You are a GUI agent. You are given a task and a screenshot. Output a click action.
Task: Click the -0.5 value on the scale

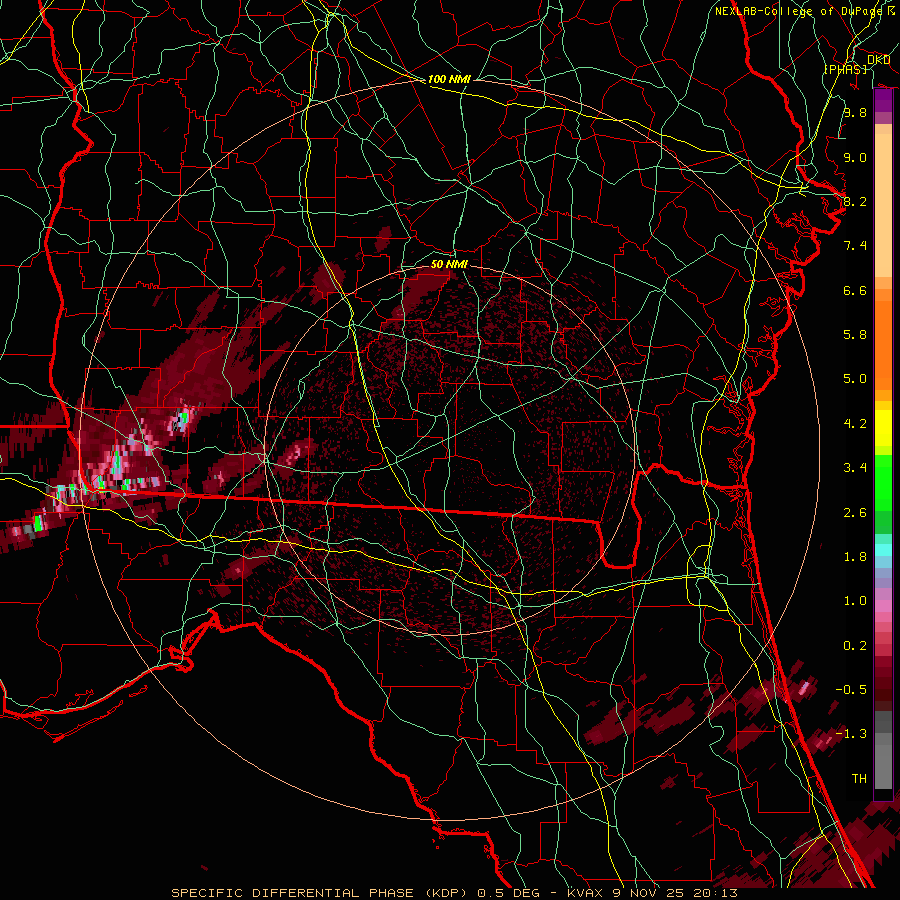[x=851, y=689]
